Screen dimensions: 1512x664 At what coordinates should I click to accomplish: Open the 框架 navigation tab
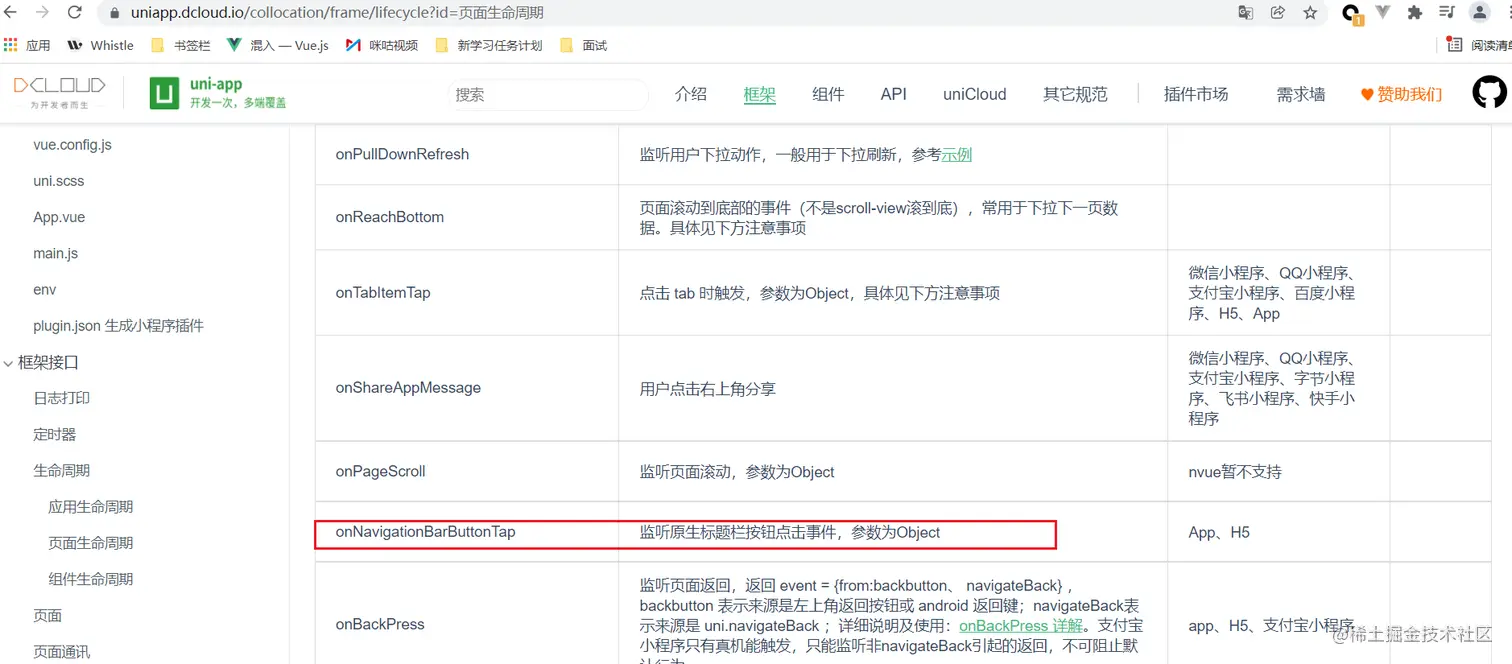click(760, 94)
